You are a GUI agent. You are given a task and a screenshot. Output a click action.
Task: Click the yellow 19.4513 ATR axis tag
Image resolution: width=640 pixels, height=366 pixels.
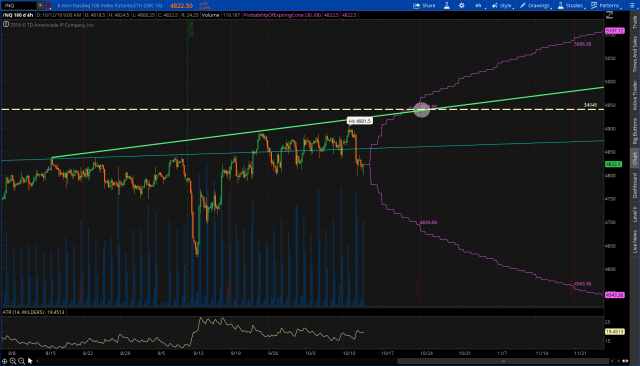615,332
